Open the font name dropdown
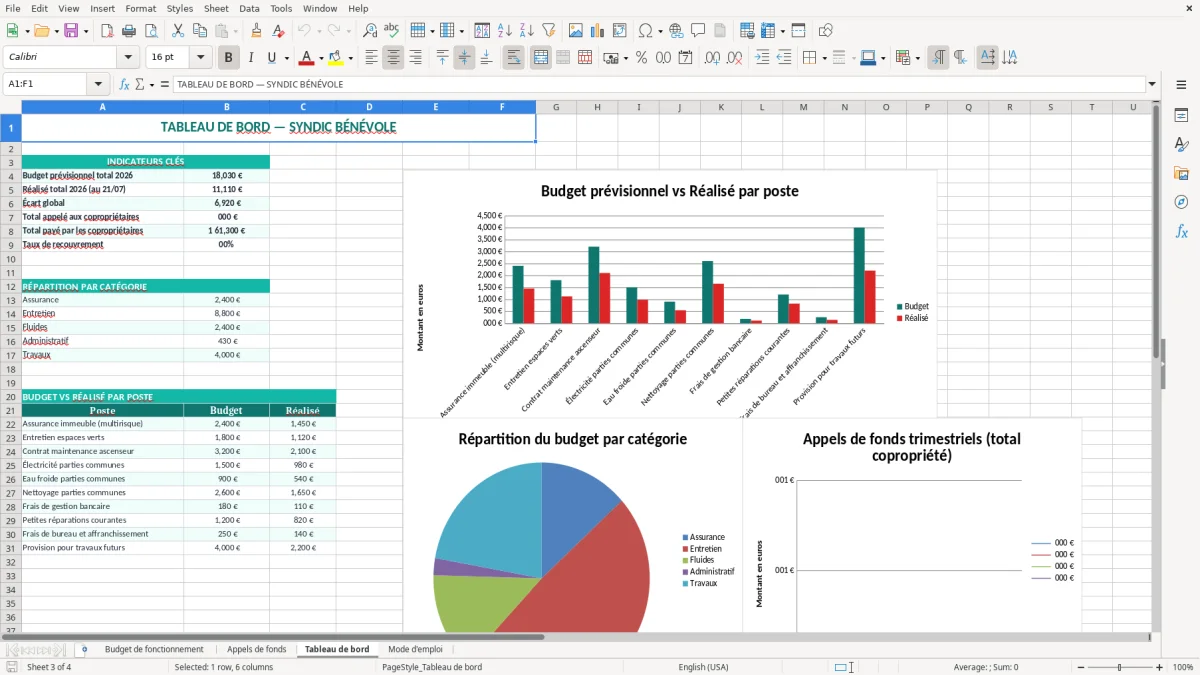1200x675 pixels. (x=127, y=58)
